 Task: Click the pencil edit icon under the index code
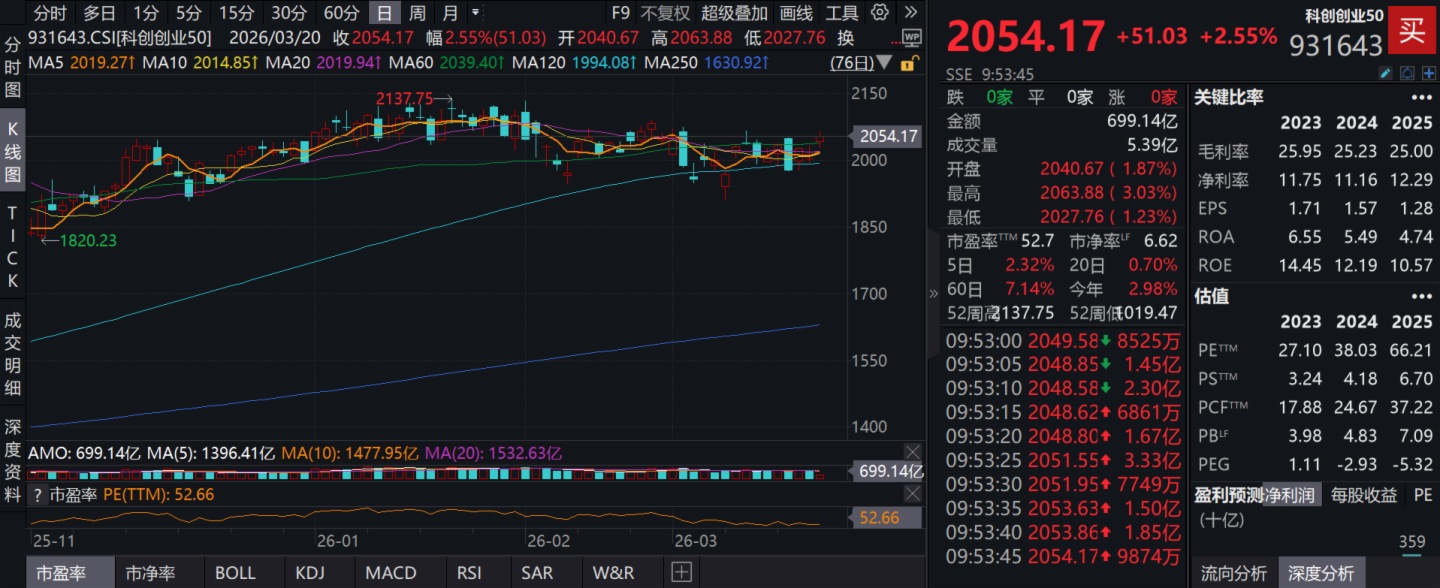[1385, 73]
